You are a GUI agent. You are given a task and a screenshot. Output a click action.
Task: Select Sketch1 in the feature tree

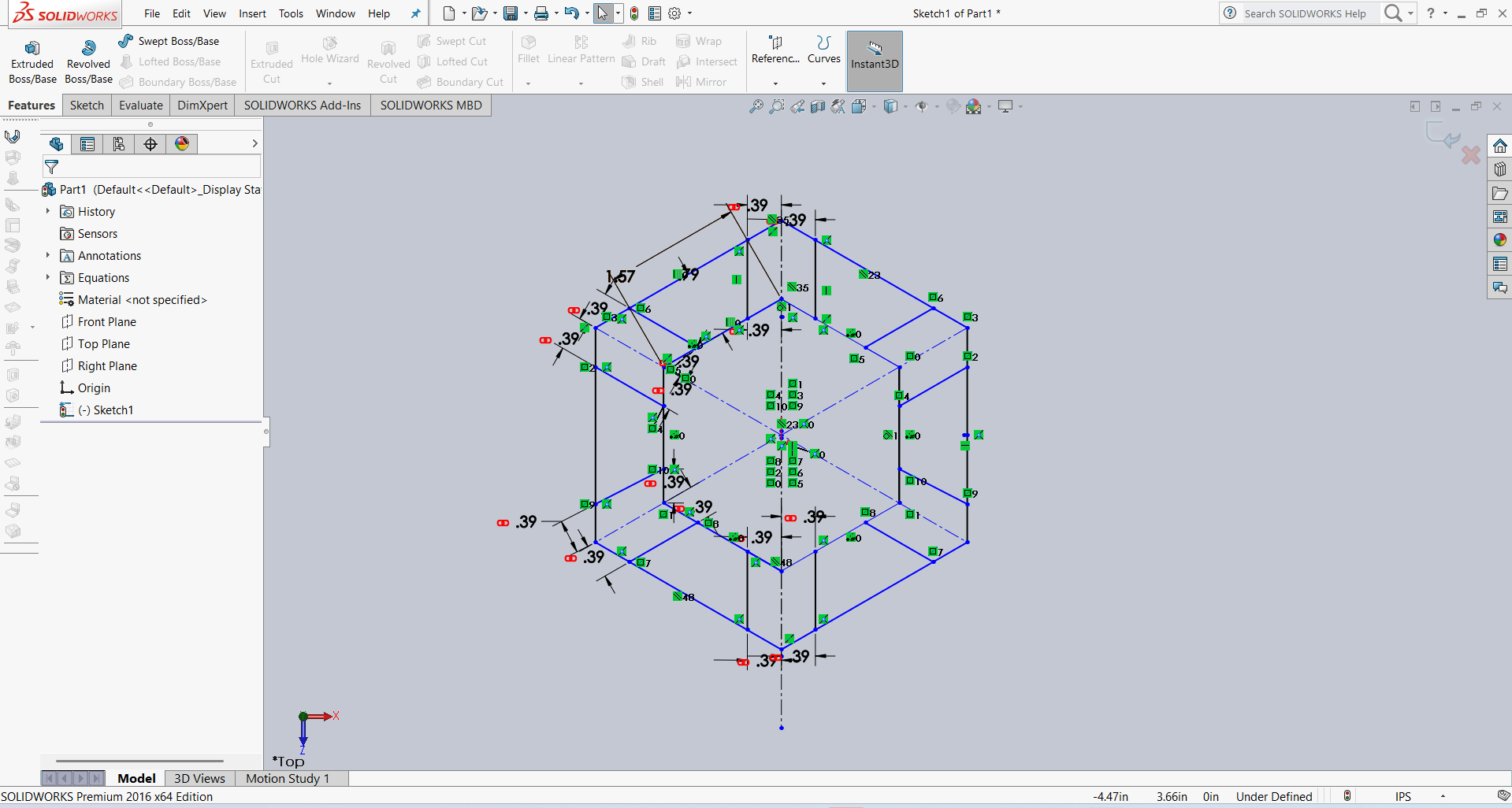click(97, 410)
